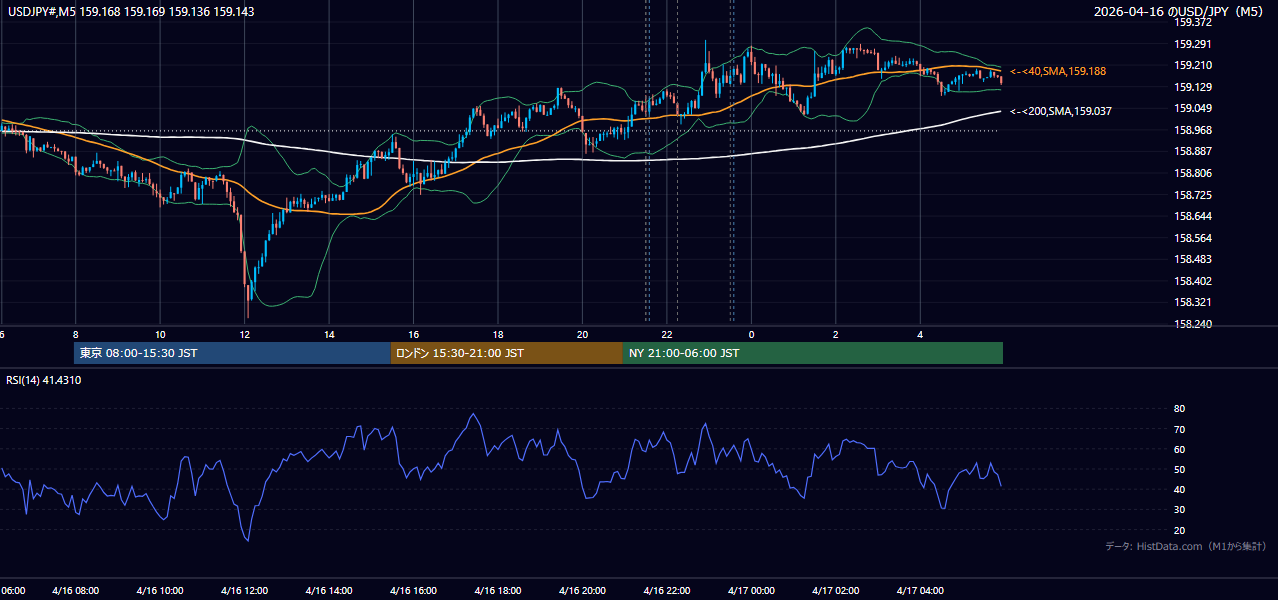
Task: Click hour label 8 under the price chart
Action: (75, 334)
